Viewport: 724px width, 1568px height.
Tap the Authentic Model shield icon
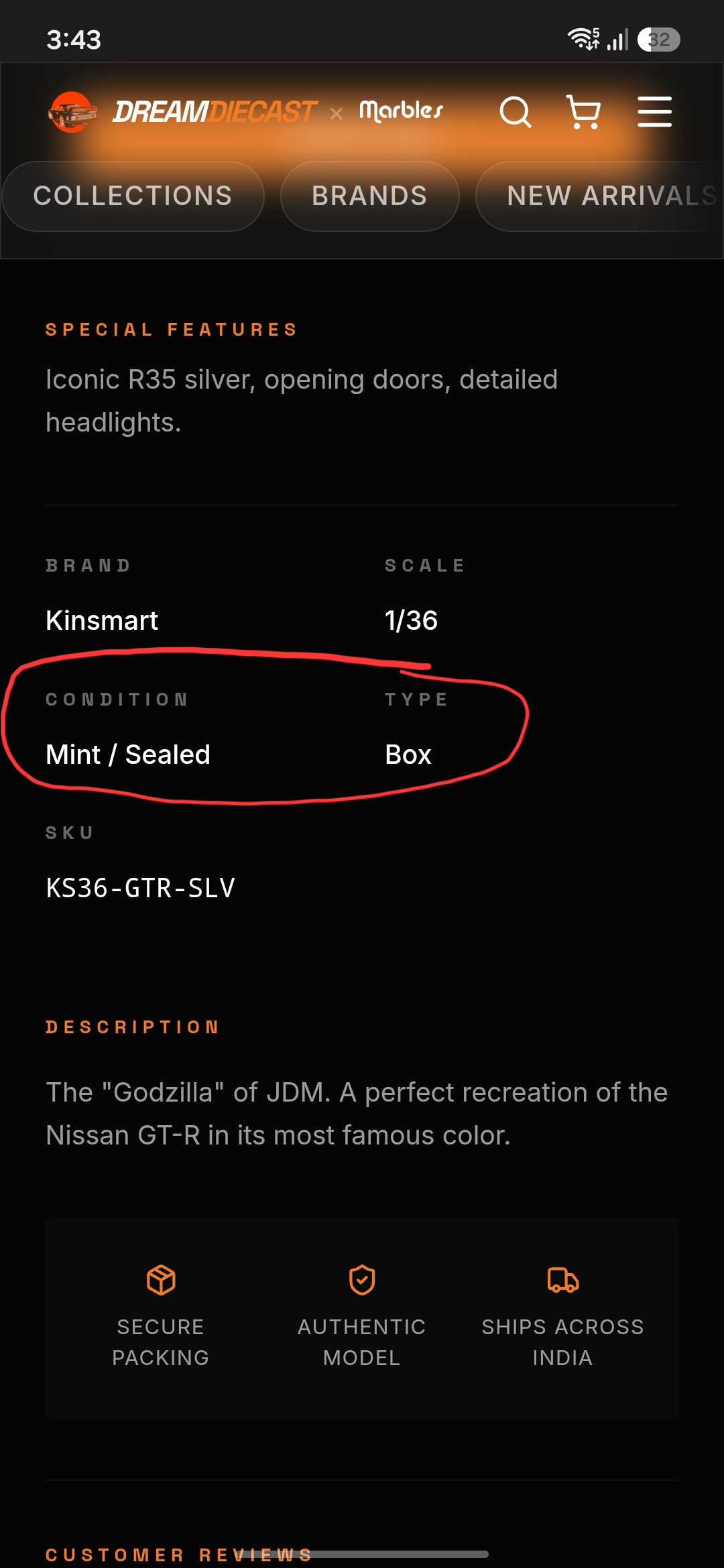point(362,1280)
